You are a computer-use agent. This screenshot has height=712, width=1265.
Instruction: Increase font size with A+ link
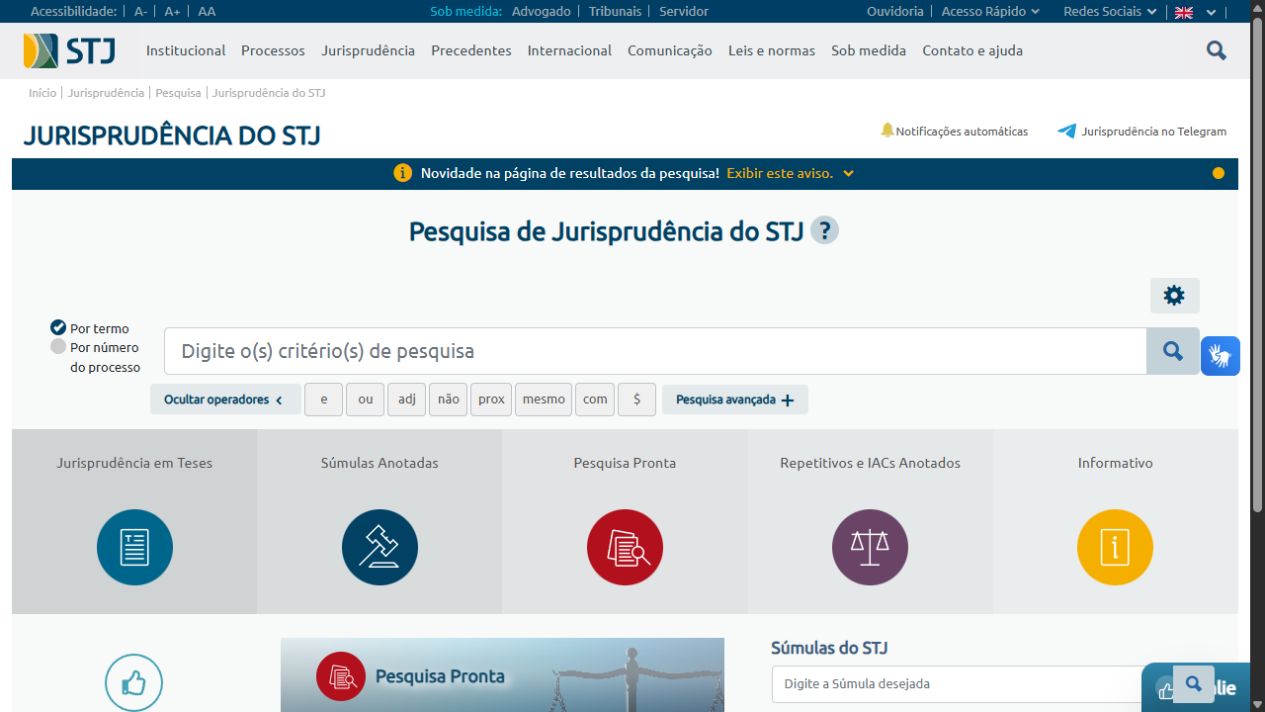(172, 12)
